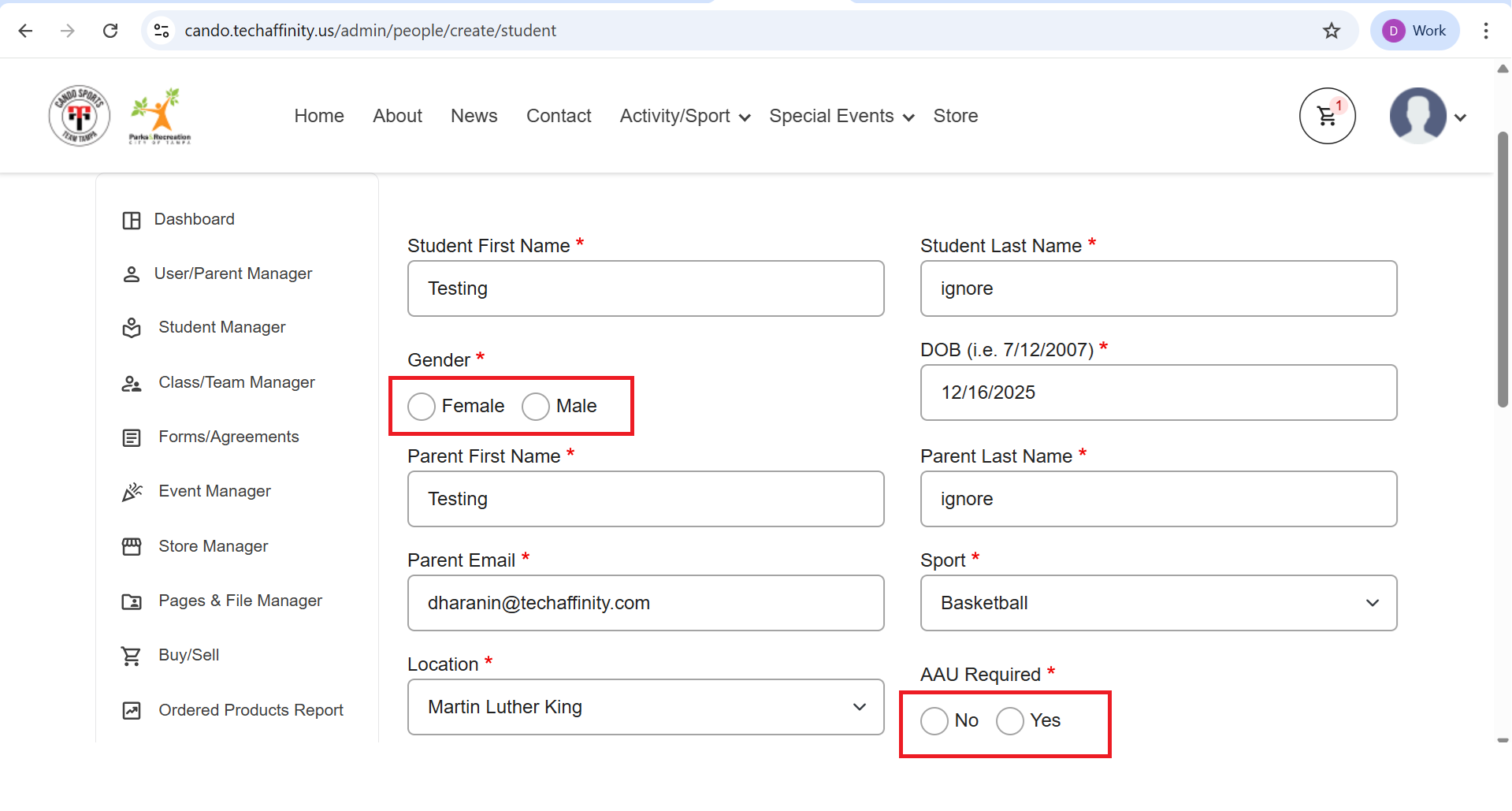Click the Ordered Products Report icon
1512x811 pixels.
tap(132, 711)
